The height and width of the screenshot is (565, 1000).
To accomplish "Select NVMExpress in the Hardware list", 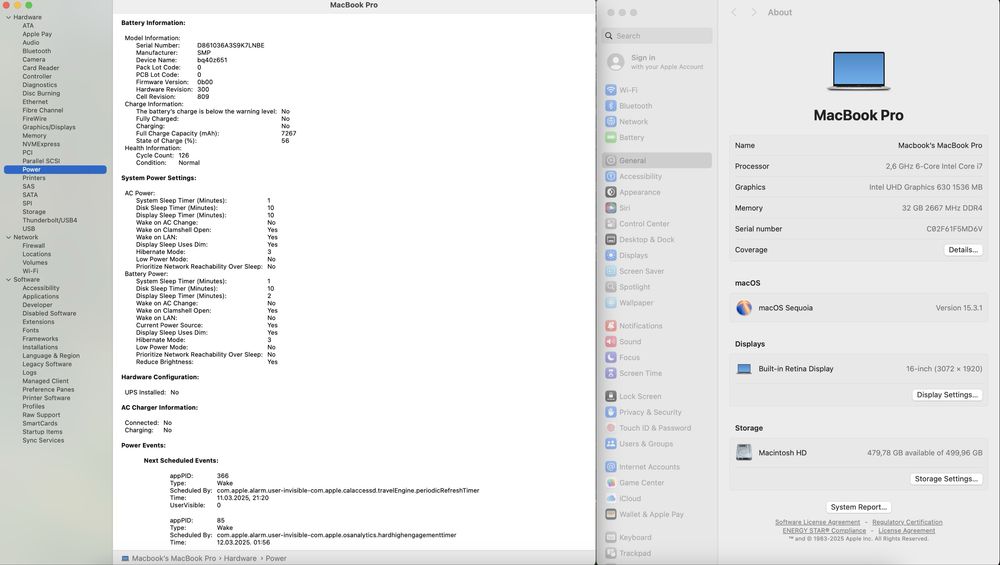I will (41, 144).
